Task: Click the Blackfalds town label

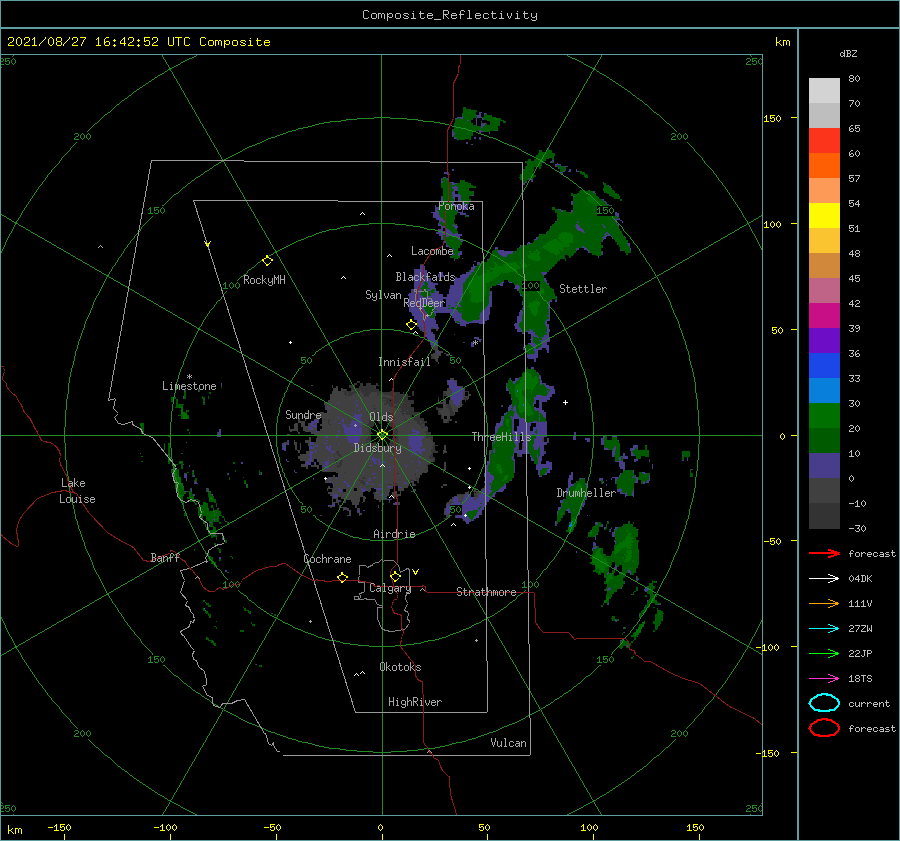Action: (x=425, y=277)
